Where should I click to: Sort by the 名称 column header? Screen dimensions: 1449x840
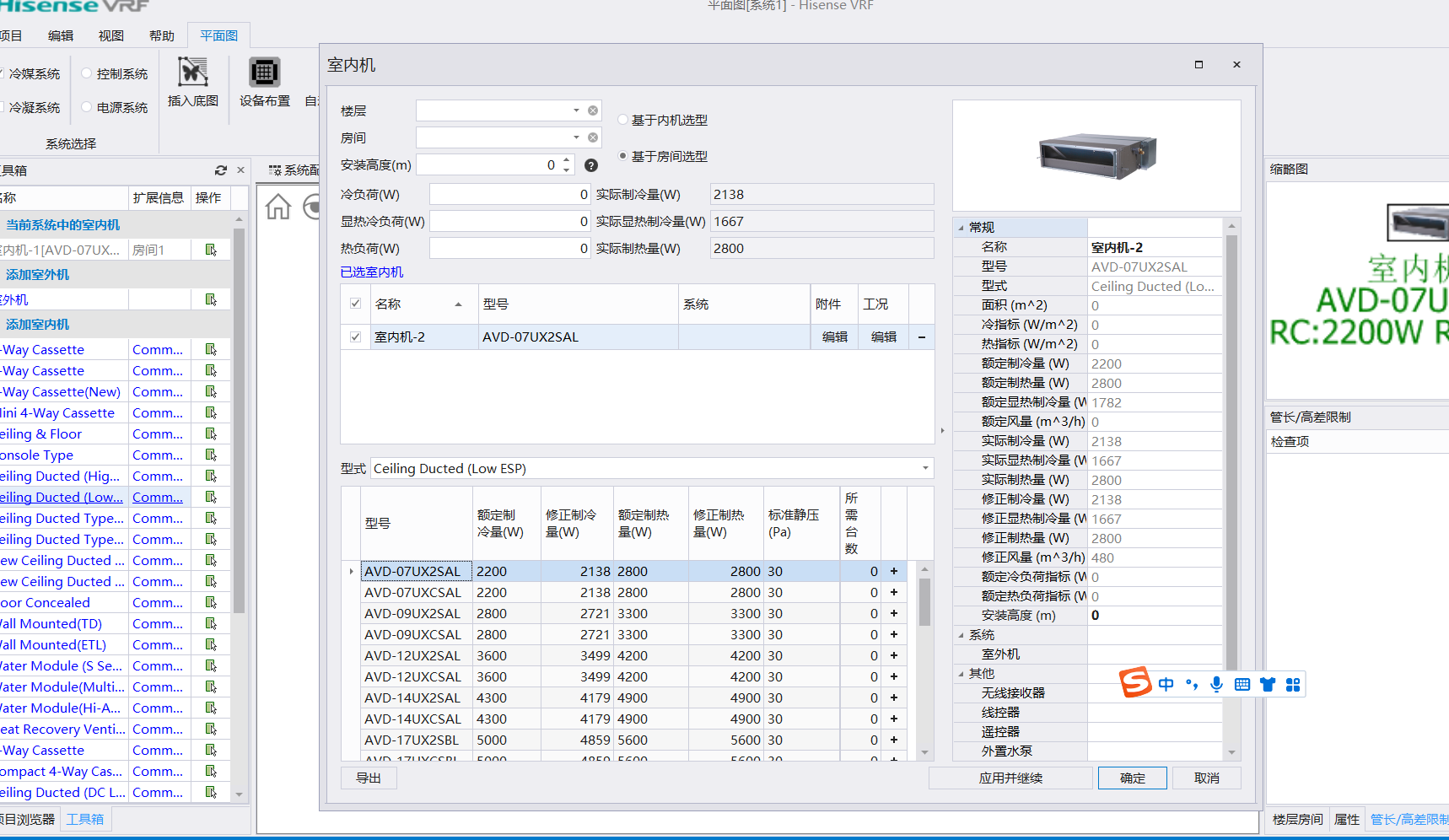(x=423, y=304)
